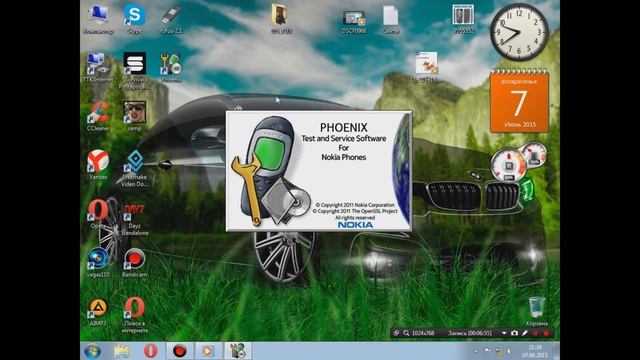Open the CCleaner desktop shortcut
This screenshot has width=640, height=360.
pos(98,116)
